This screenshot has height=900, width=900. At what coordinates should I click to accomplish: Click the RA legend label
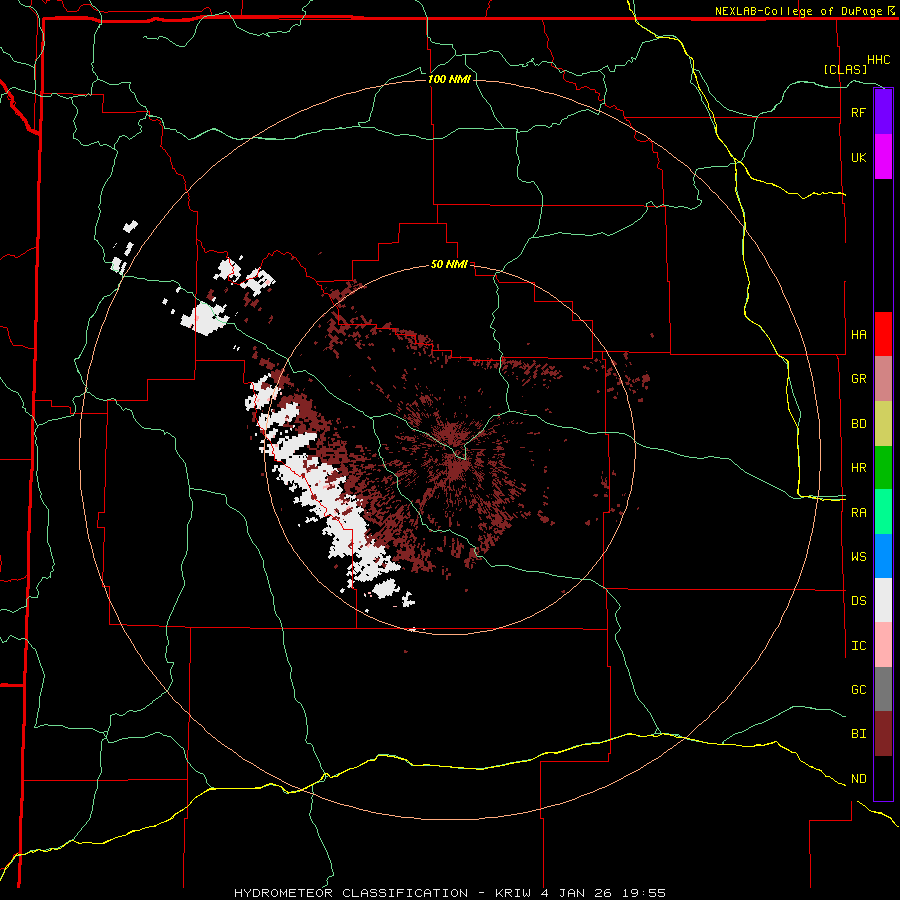(x=858, y=513)
